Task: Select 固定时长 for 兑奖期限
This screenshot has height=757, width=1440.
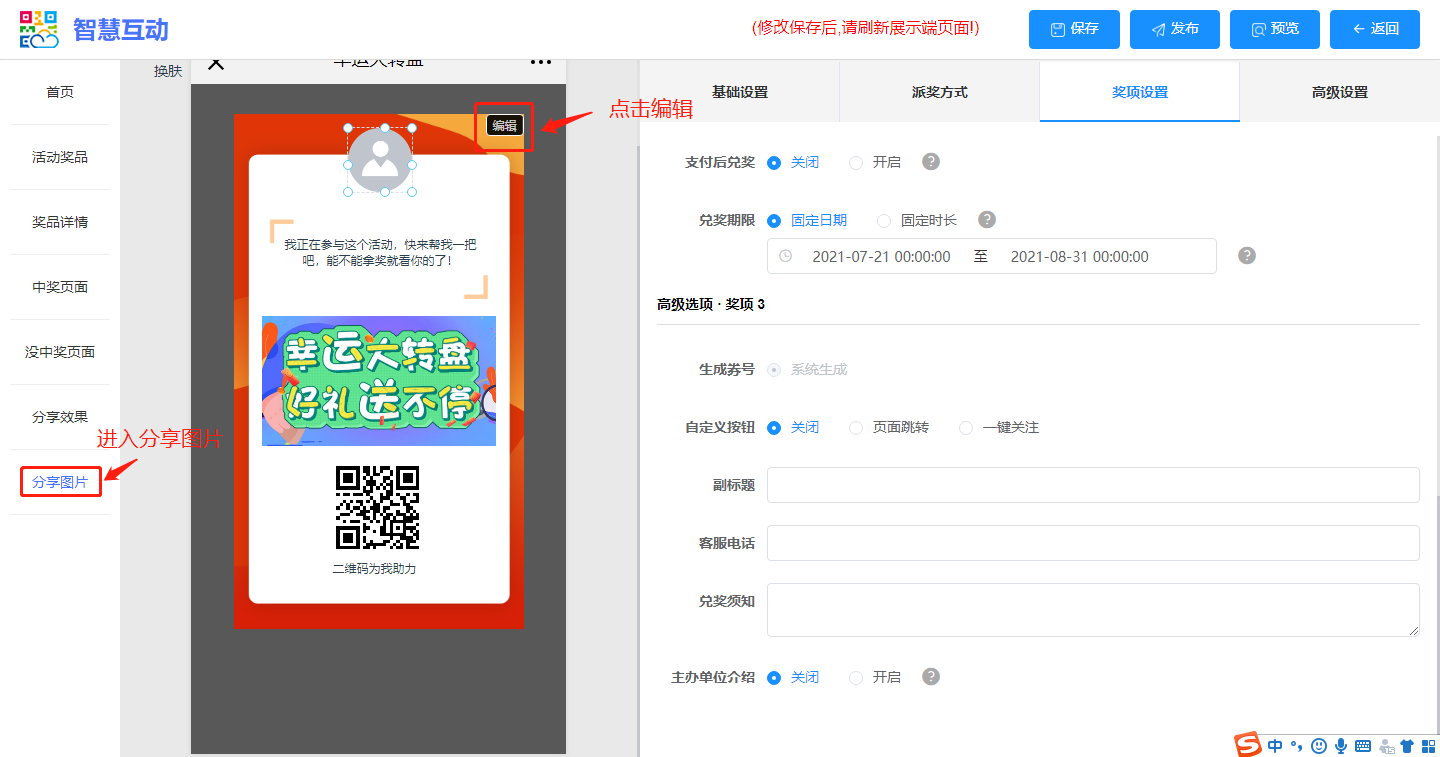Action: click(x=884, y=221)
